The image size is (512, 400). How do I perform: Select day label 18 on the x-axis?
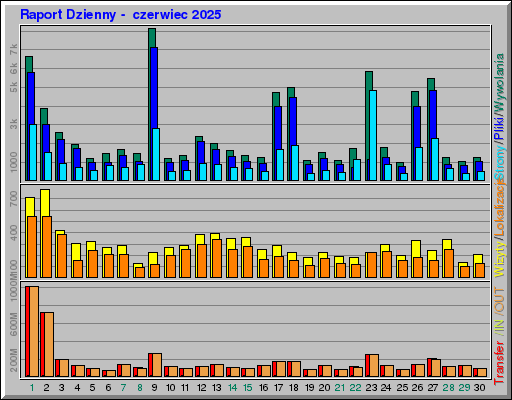(294, 388)
